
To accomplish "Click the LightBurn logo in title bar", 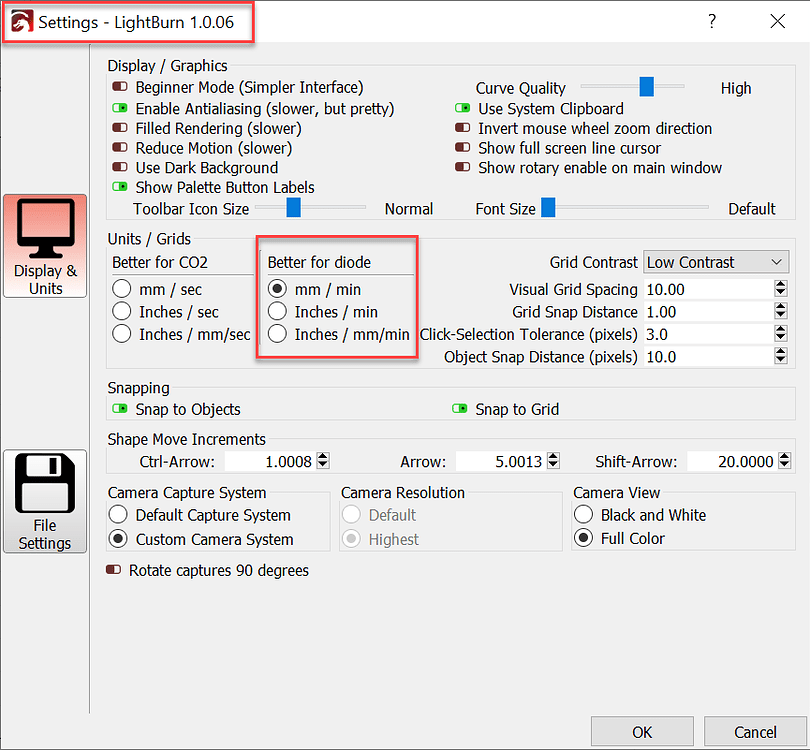I will 21,21.
